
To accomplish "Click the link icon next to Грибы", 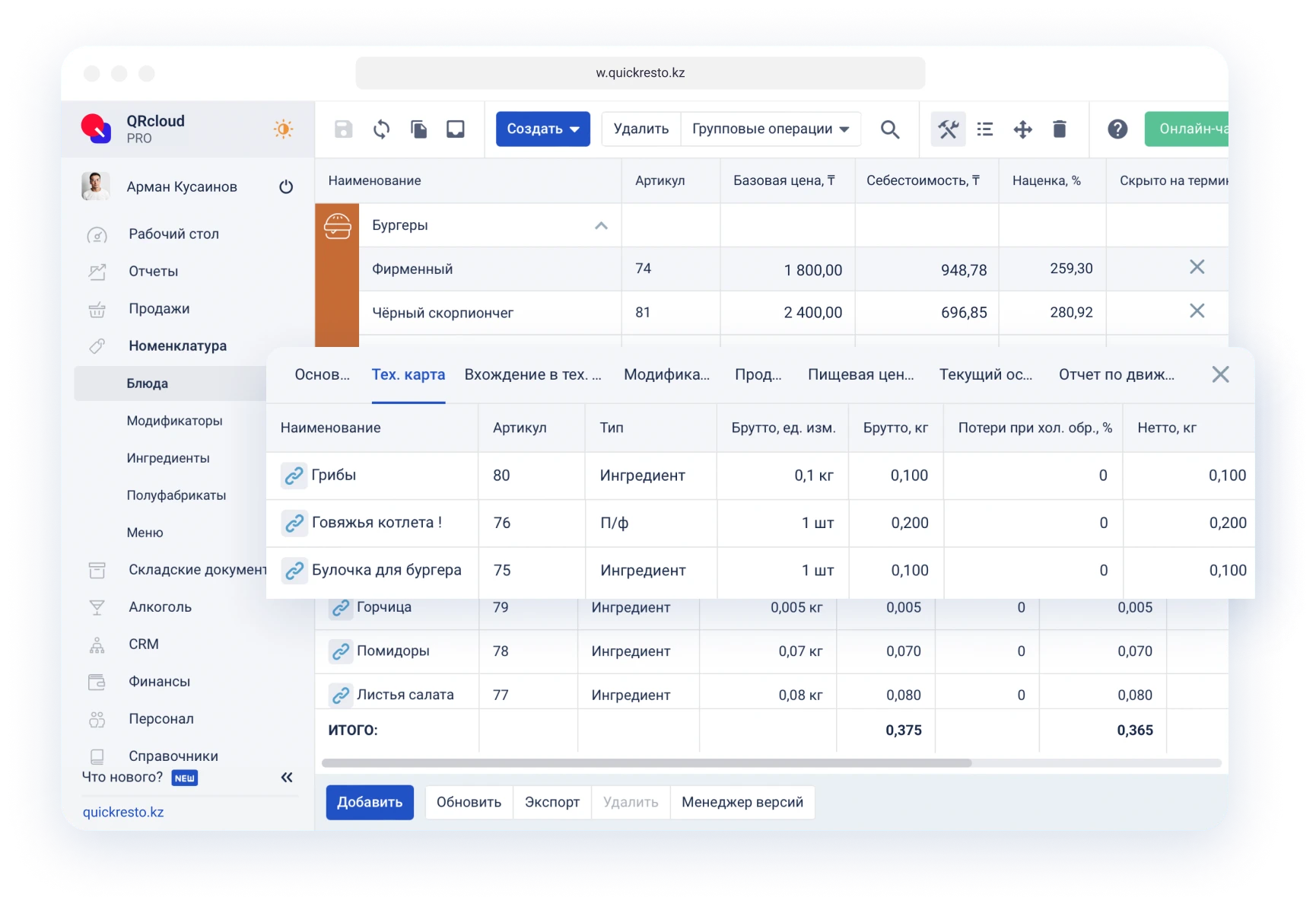I will click(294, 476).
